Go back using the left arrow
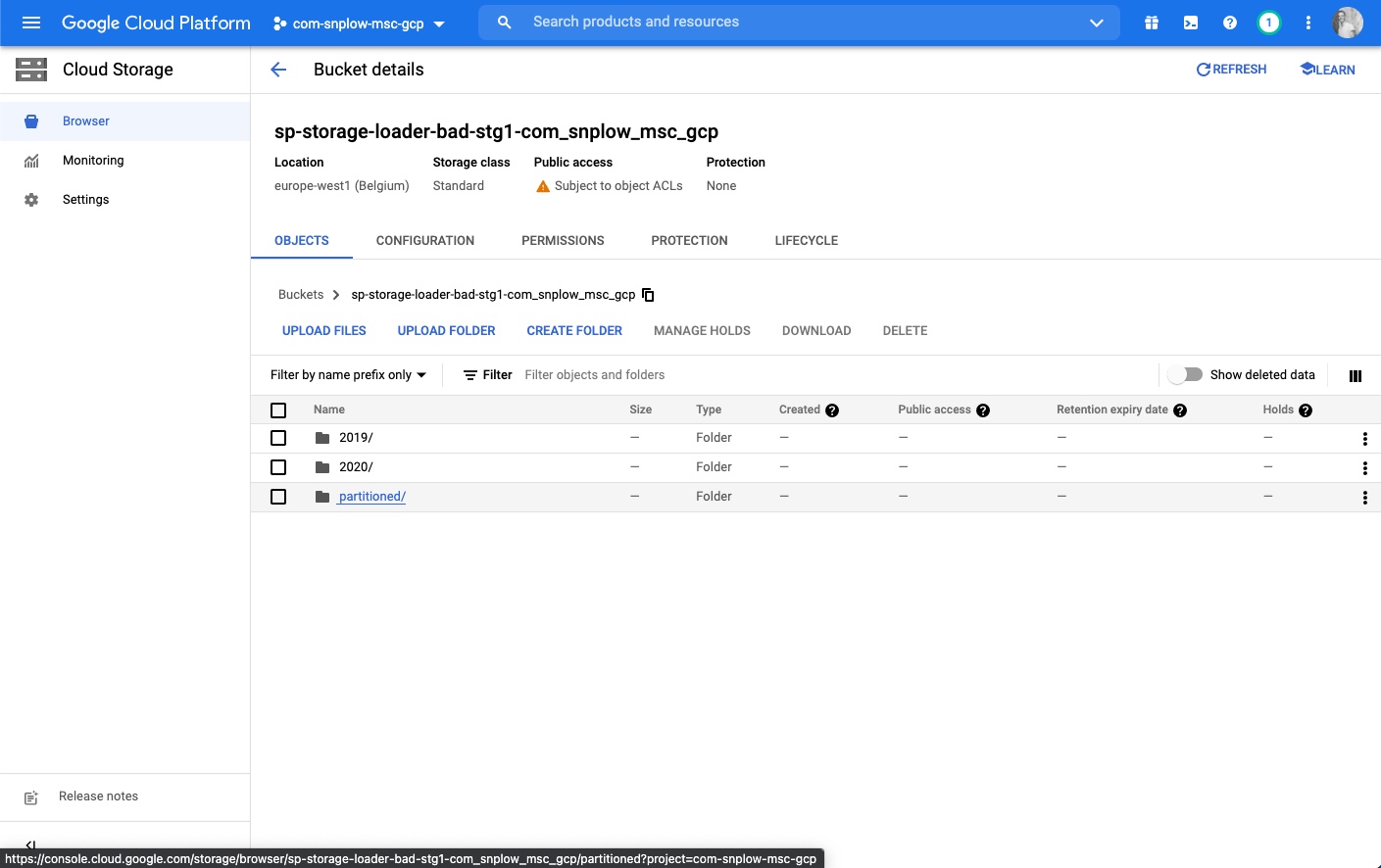Viewport: 1381px width, 868px height. [x=278, y=70]
